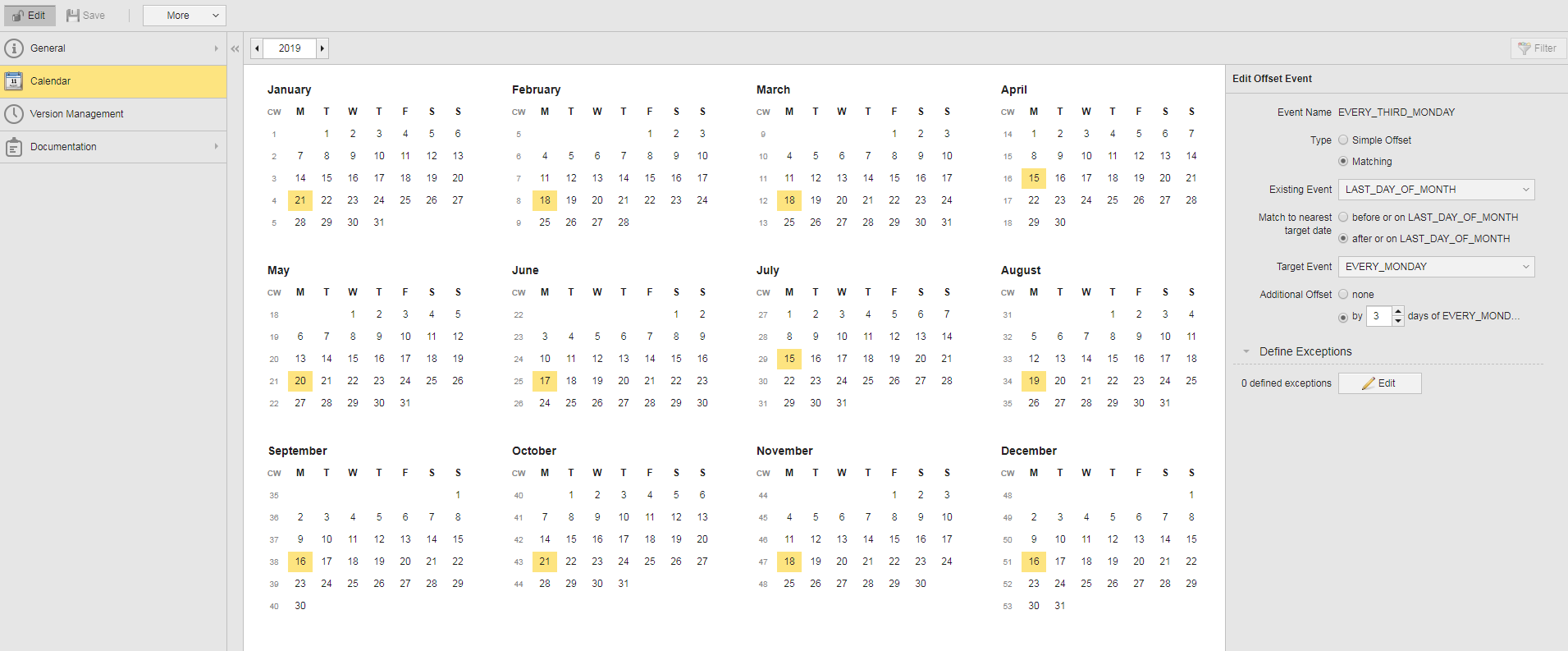Choose 'before or on LAST_DAY_OF_MONTH' option
Viewport: 1568px width, 651px height.
1343,218
